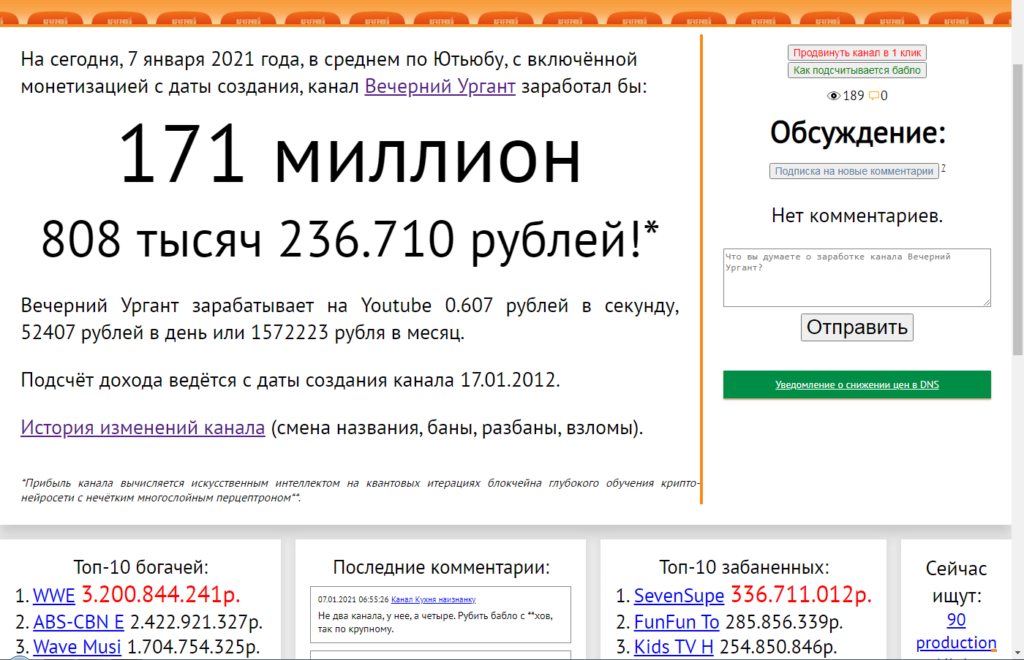Open the SevenSupe banned channel link
This screenshot has width=1024, height=660.
coord(679,596)
